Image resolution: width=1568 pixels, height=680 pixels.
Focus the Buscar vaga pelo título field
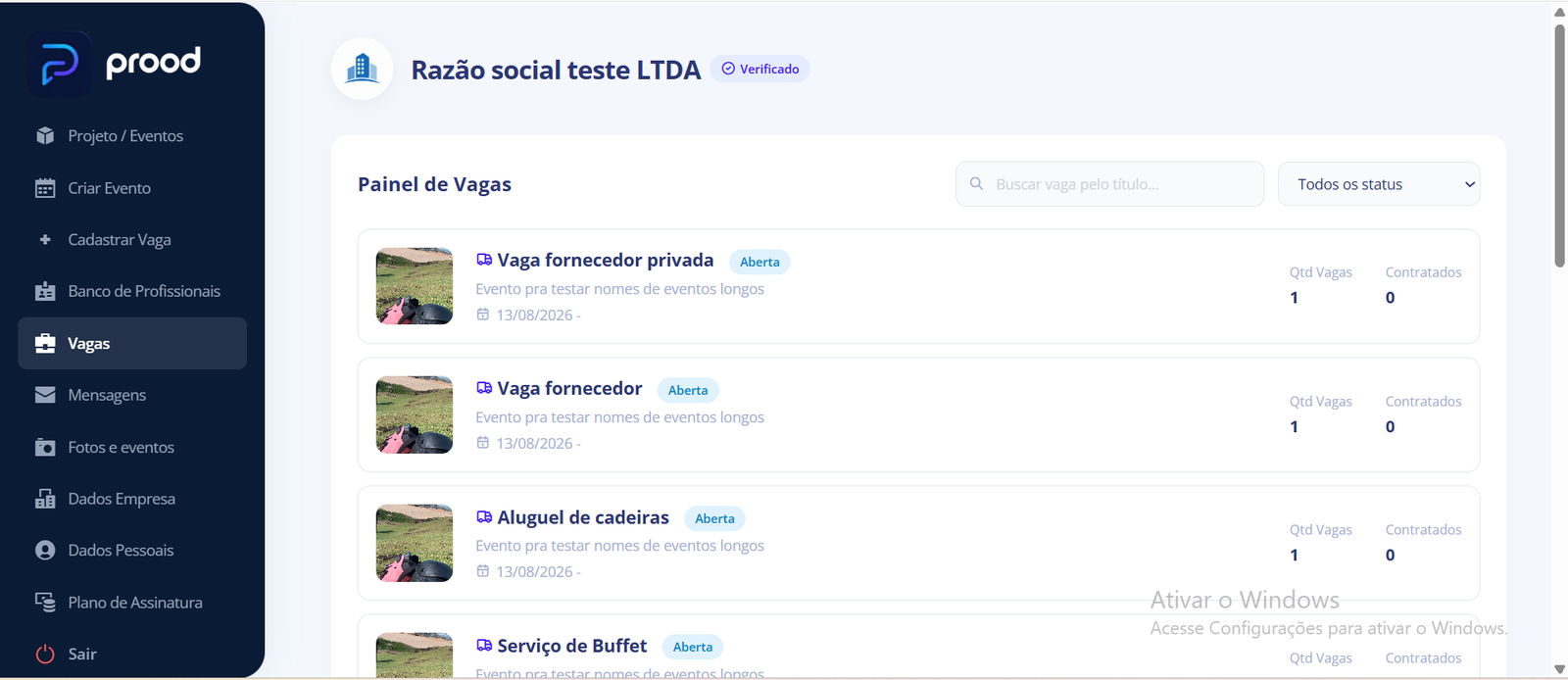click(x=1109, y=184)
